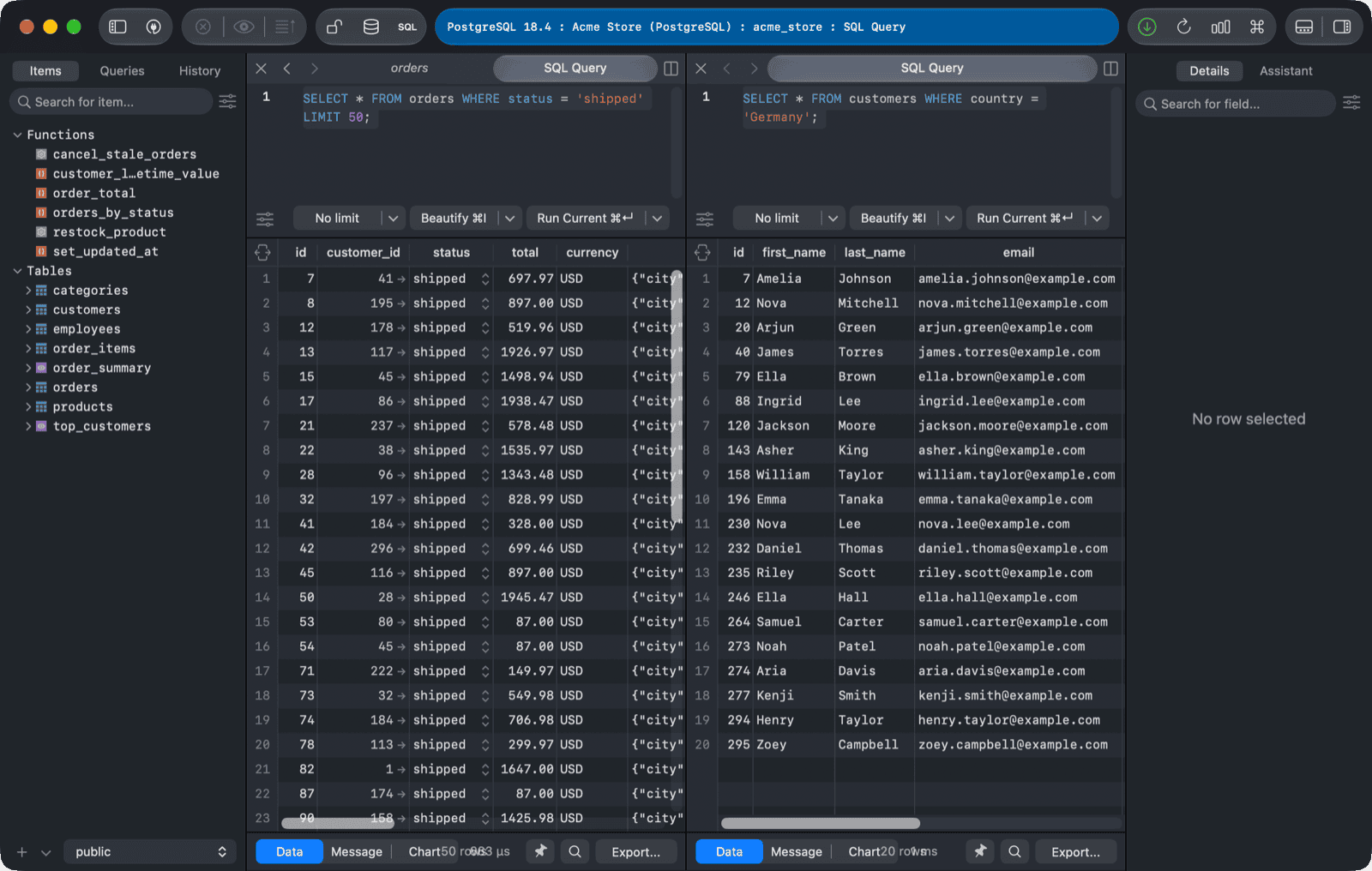
Task: Expand the customers table
Action: point(28,310)
